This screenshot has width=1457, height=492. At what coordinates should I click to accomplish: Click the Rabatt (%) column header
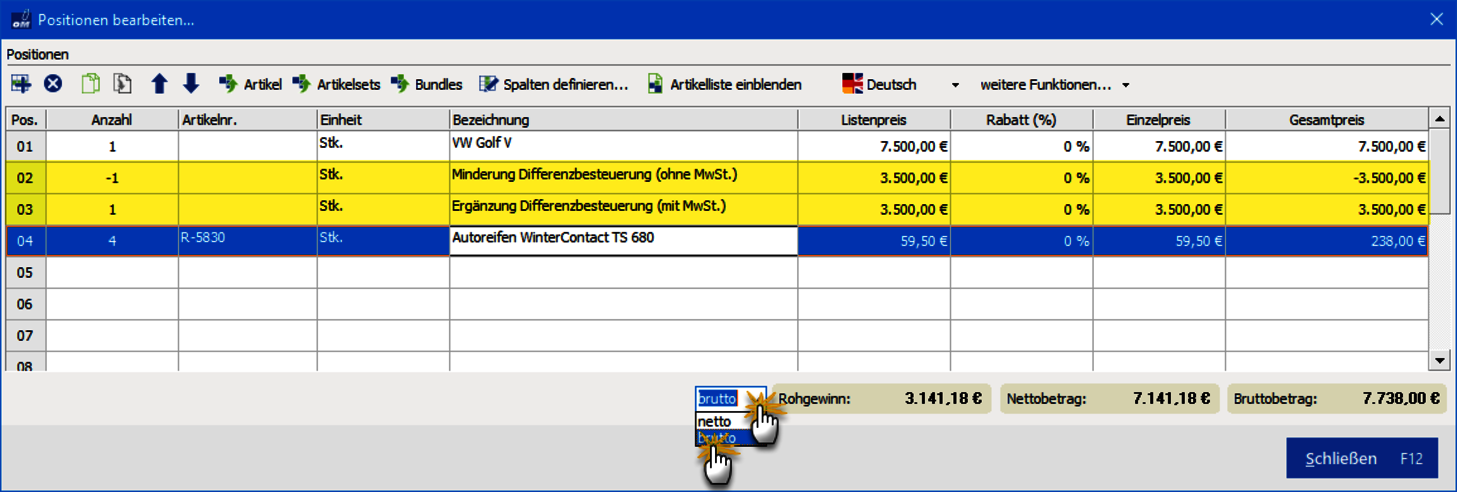1021,120
